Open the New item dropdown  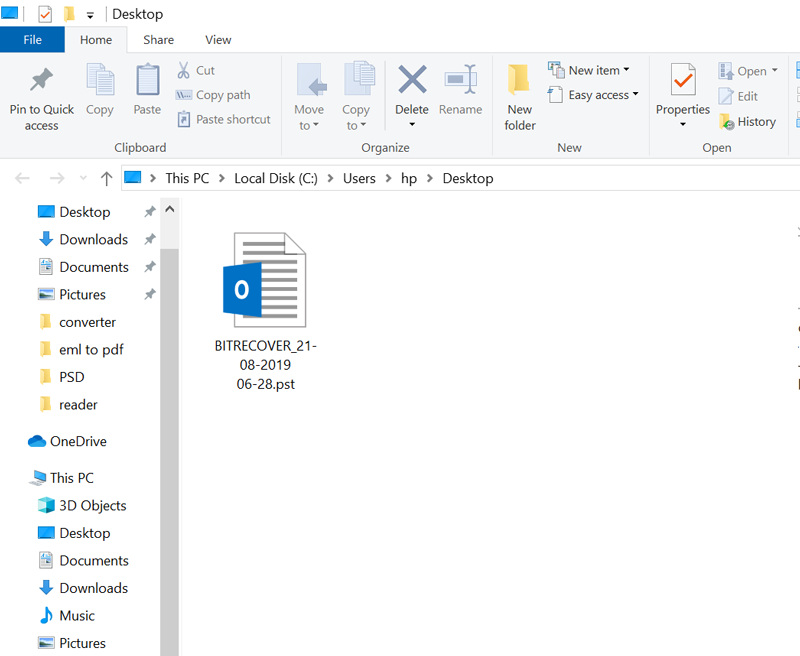(589, 70)
